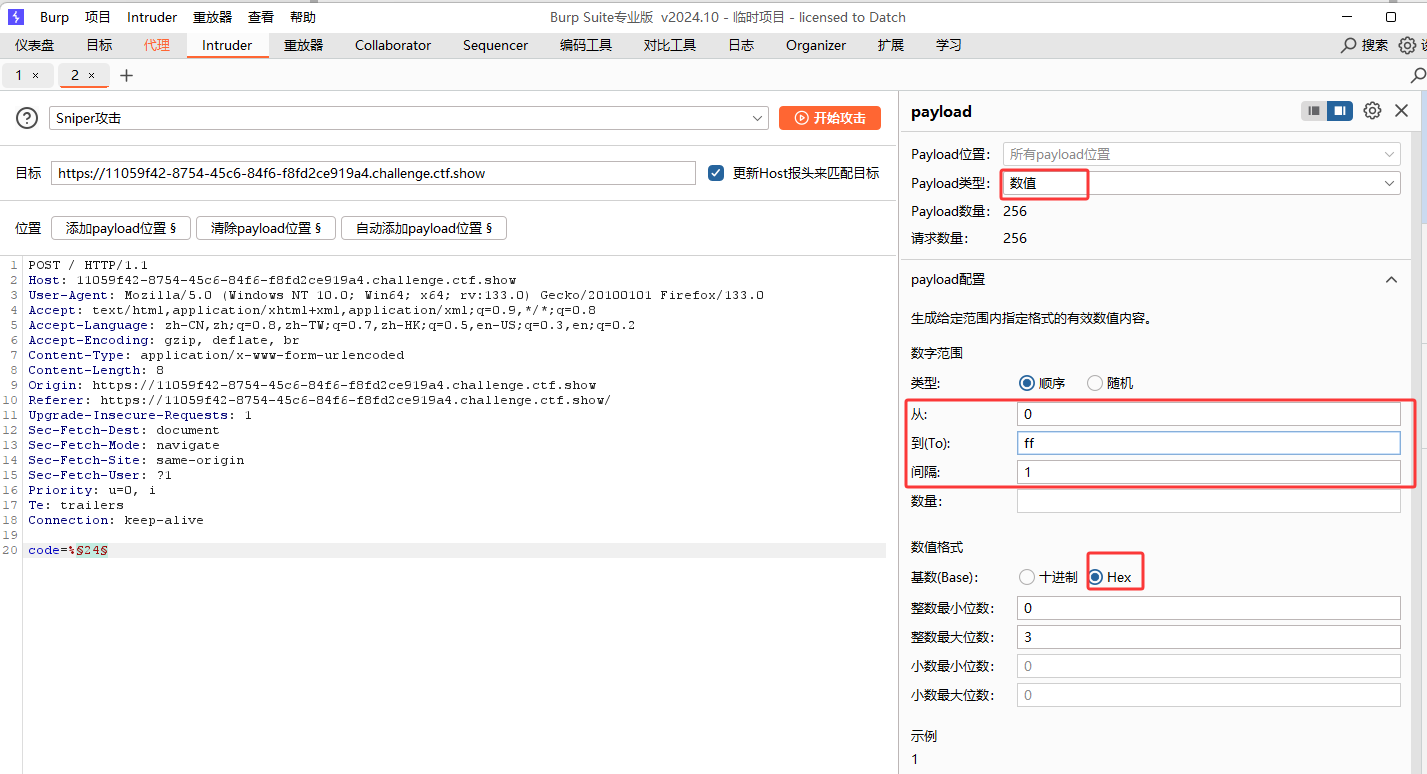The image size is (1427, 774).
Task: Open the Payload类型 dropdown
Action: (x=1201, y=183)
